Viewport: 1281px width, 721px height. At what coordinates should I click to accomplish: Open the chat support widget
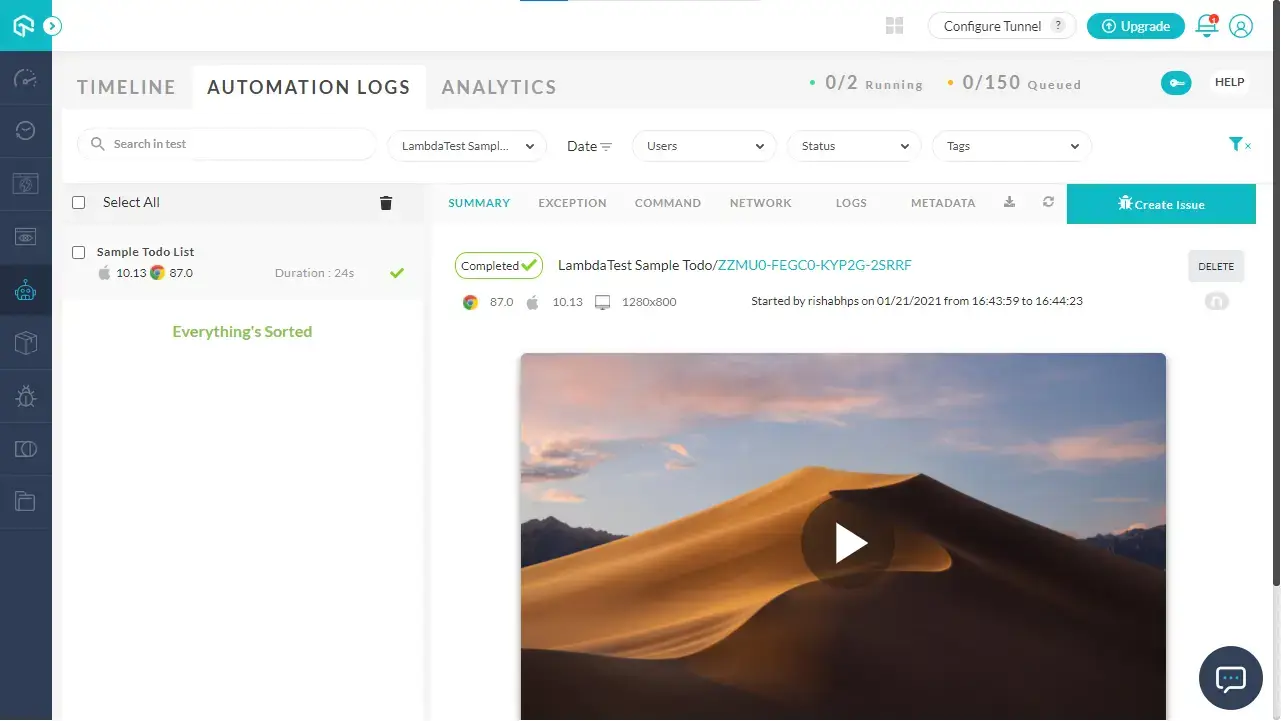tap(1230, 679)
